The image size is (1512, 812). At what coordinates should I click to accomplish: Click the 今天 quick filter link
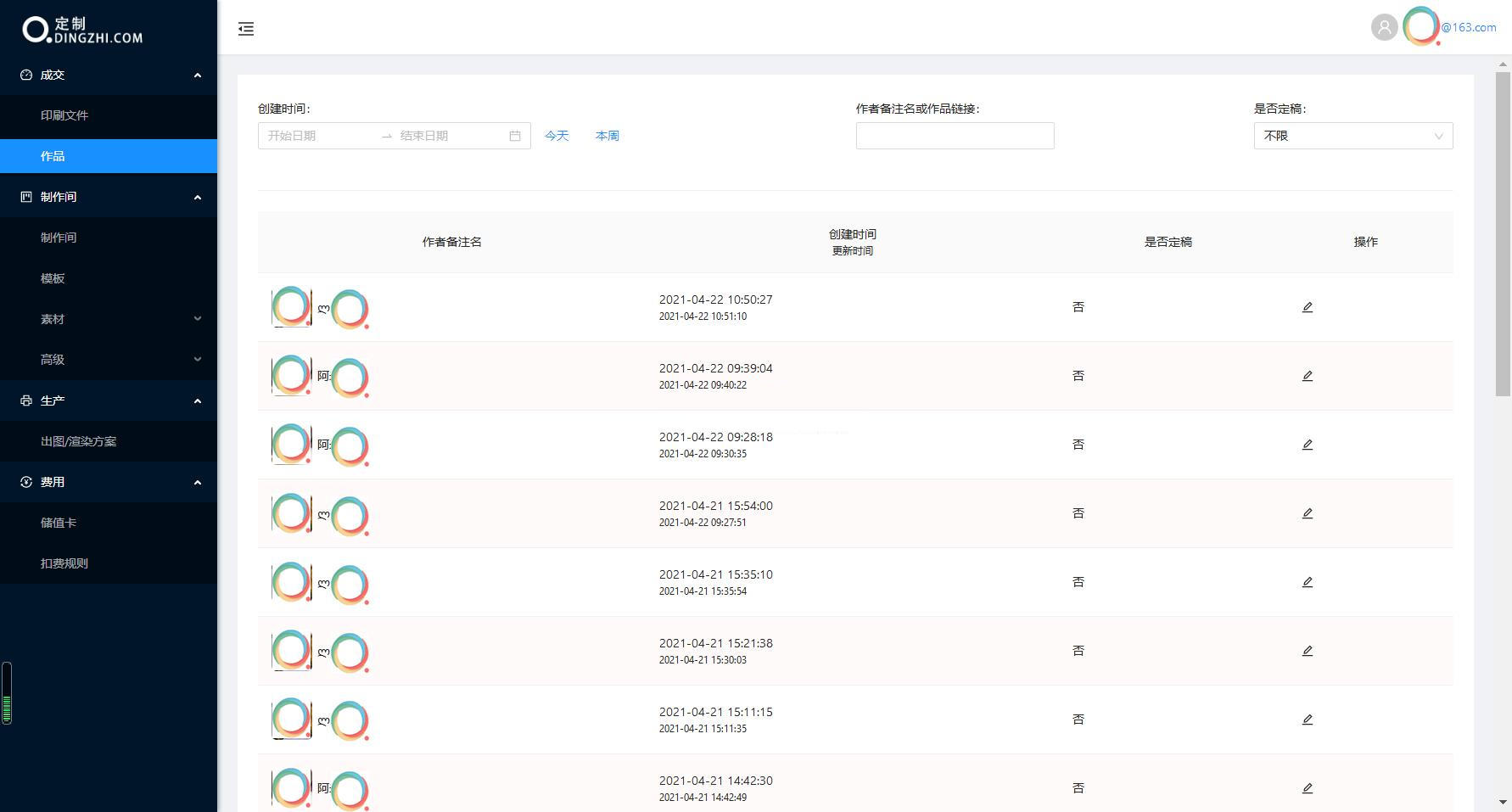tap(557, 136)
